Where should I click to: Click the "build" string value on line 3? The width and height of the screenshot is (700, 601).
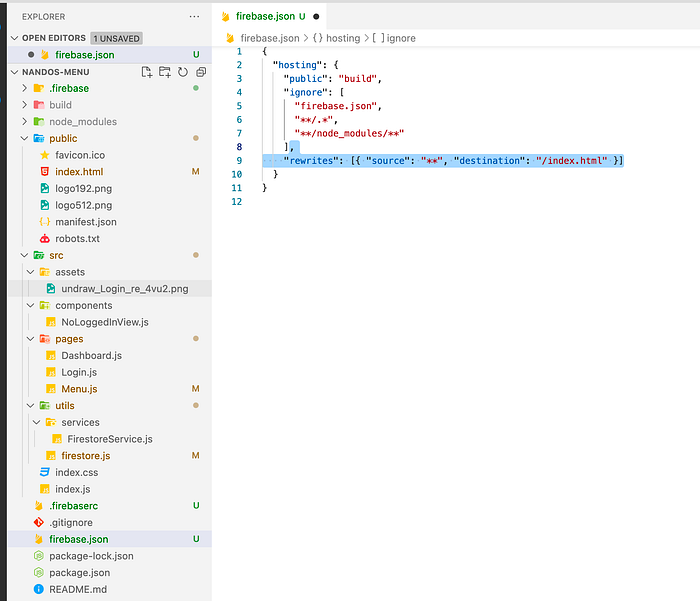click(x=358, y=79)
